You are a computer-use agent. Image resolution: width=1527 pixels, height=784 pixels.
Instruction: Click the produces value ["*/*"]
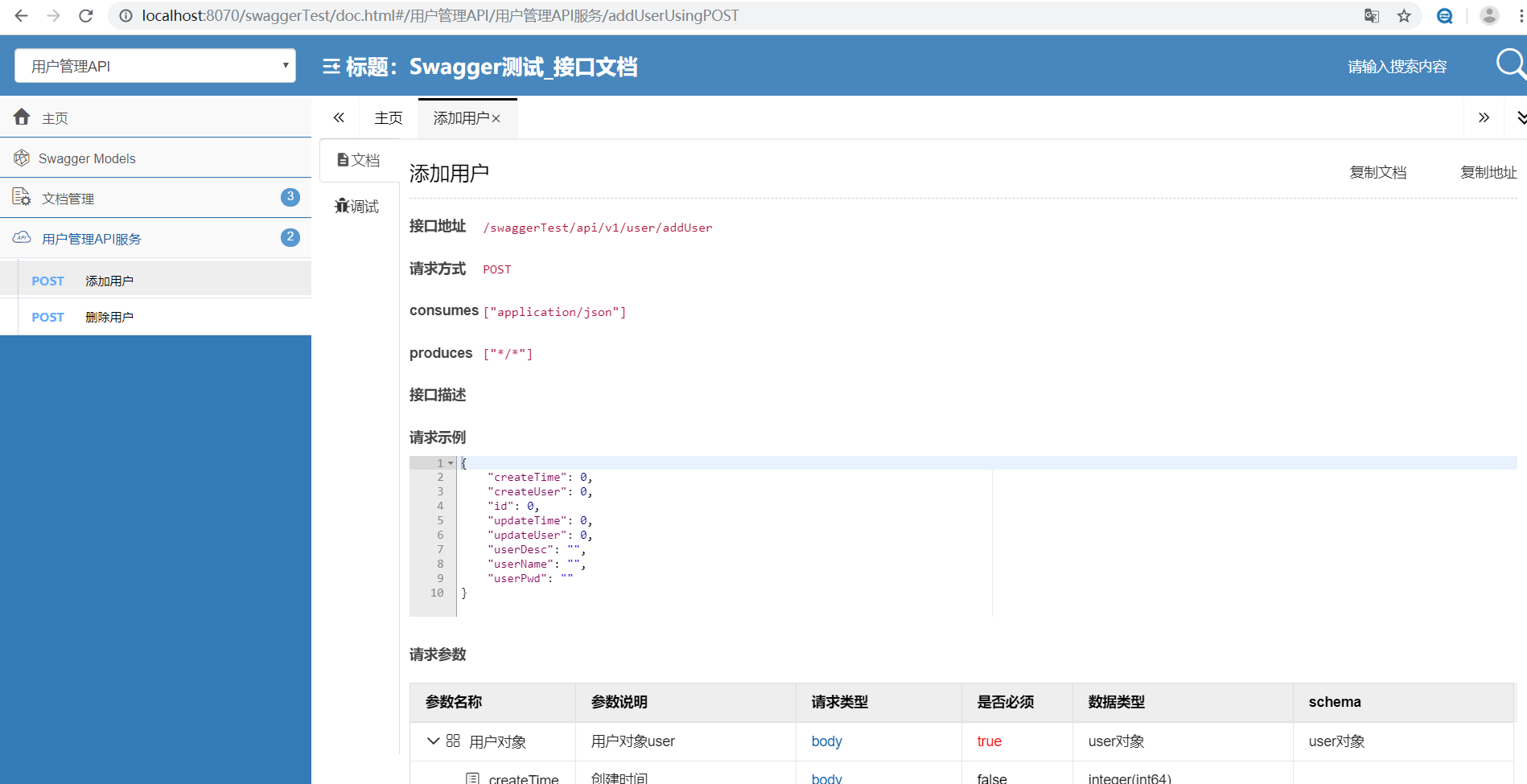click(x=508, y=354)
